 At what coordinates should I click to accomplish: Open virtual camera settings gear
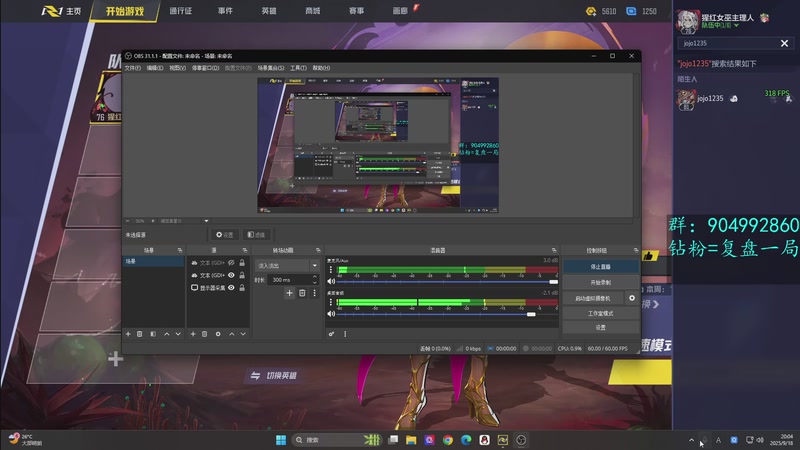632,298
